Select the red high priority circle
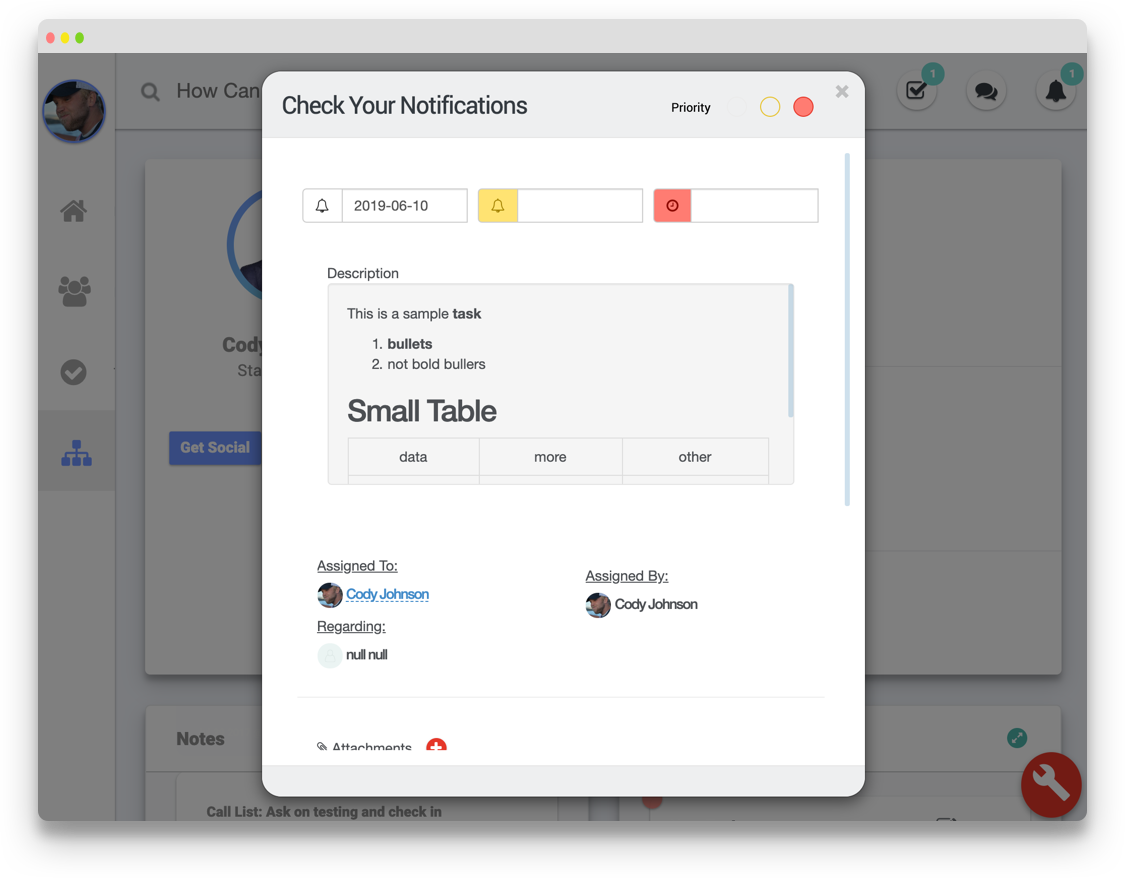 coord(803,107)
